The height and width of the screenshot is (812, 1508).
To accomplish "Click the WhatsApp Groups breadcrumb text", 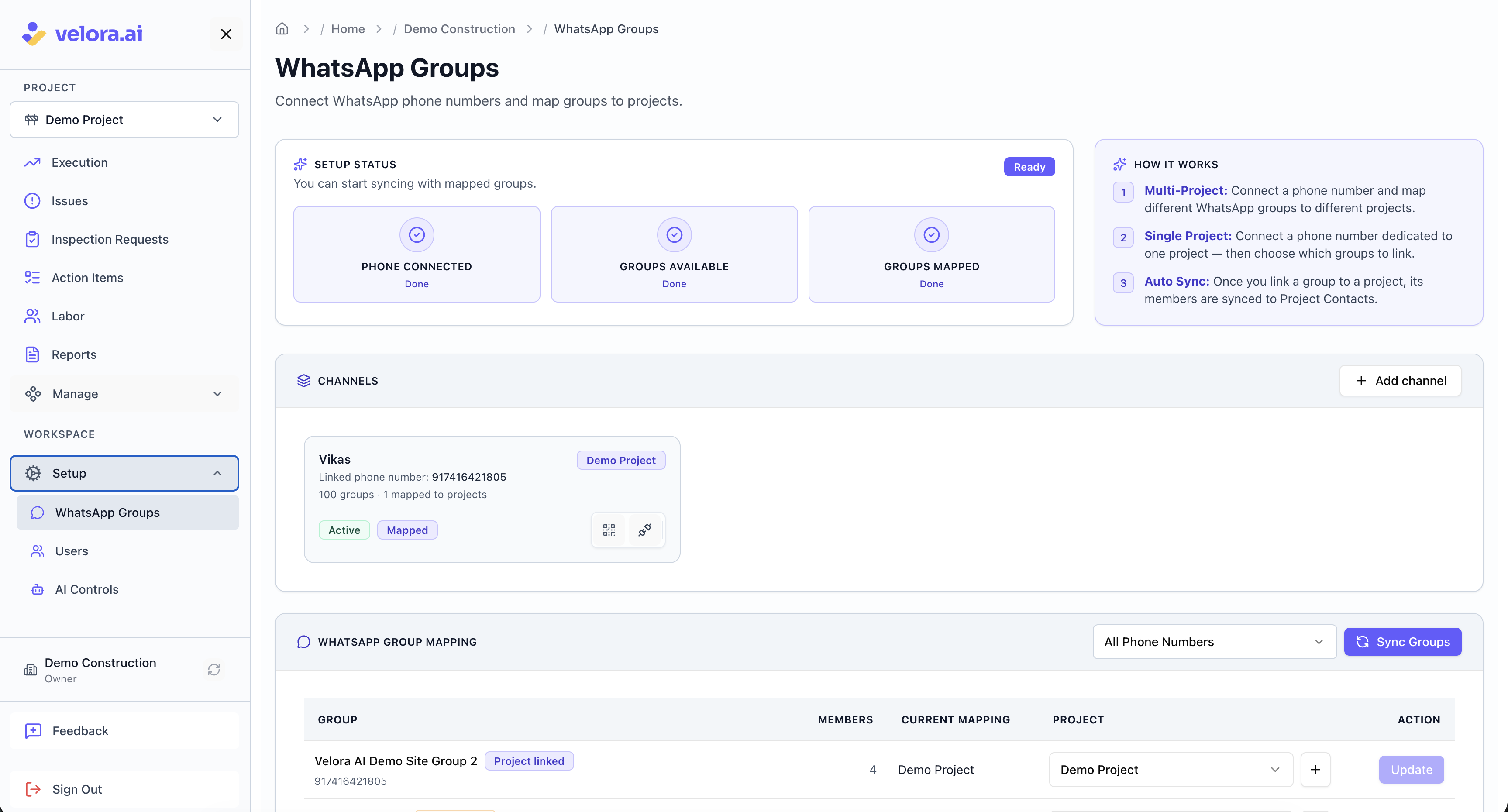I will (x=606, y=29).
